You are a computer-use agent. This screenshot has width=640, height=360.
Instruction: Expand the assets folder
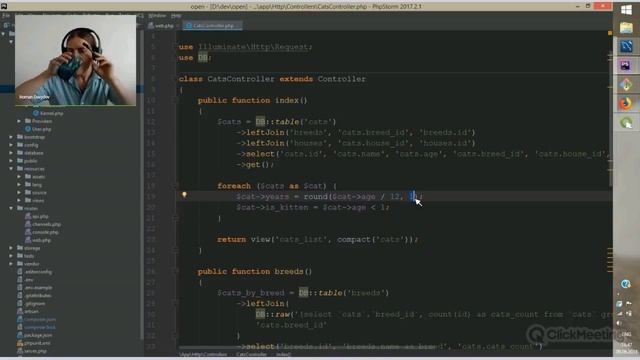click(19, 177)
